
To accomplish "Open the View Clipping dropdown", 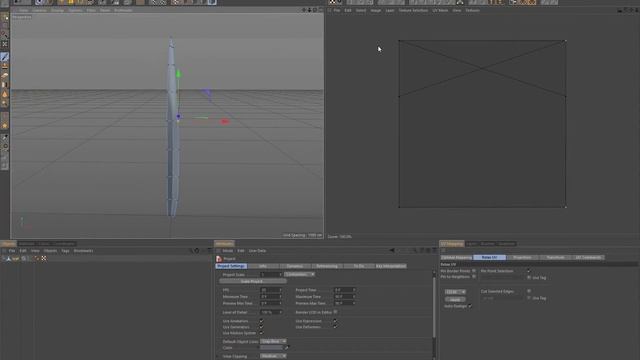I will click(x=273, y=356).
